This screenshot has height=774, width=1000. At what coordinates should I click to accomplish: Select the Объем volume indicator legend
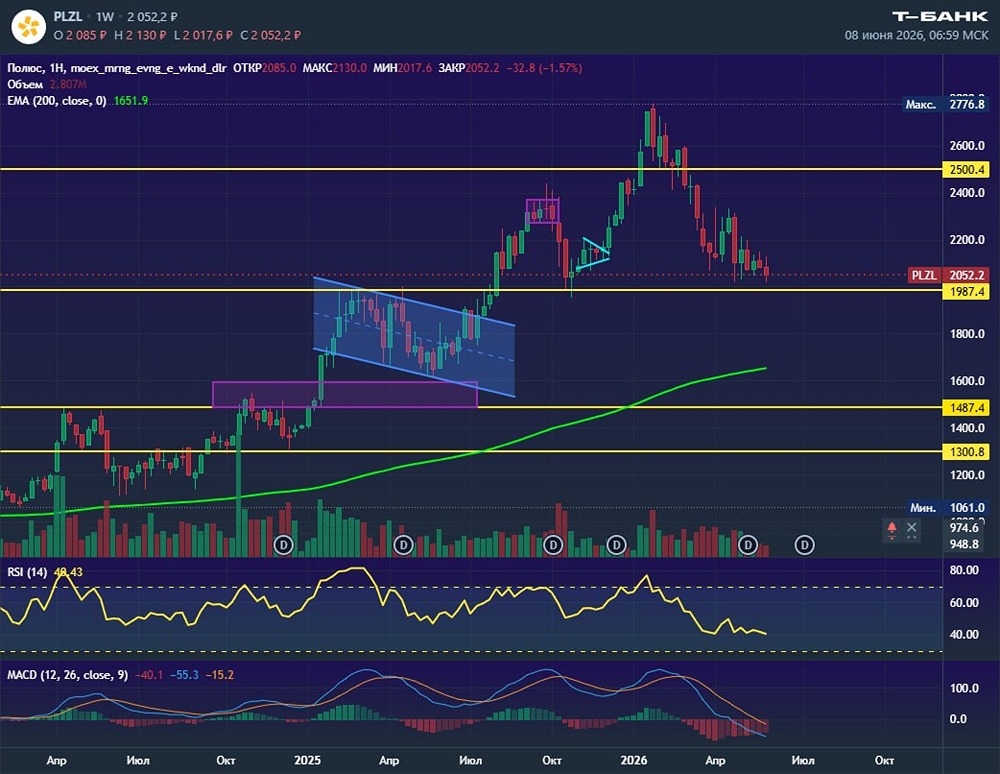[25, 84]
